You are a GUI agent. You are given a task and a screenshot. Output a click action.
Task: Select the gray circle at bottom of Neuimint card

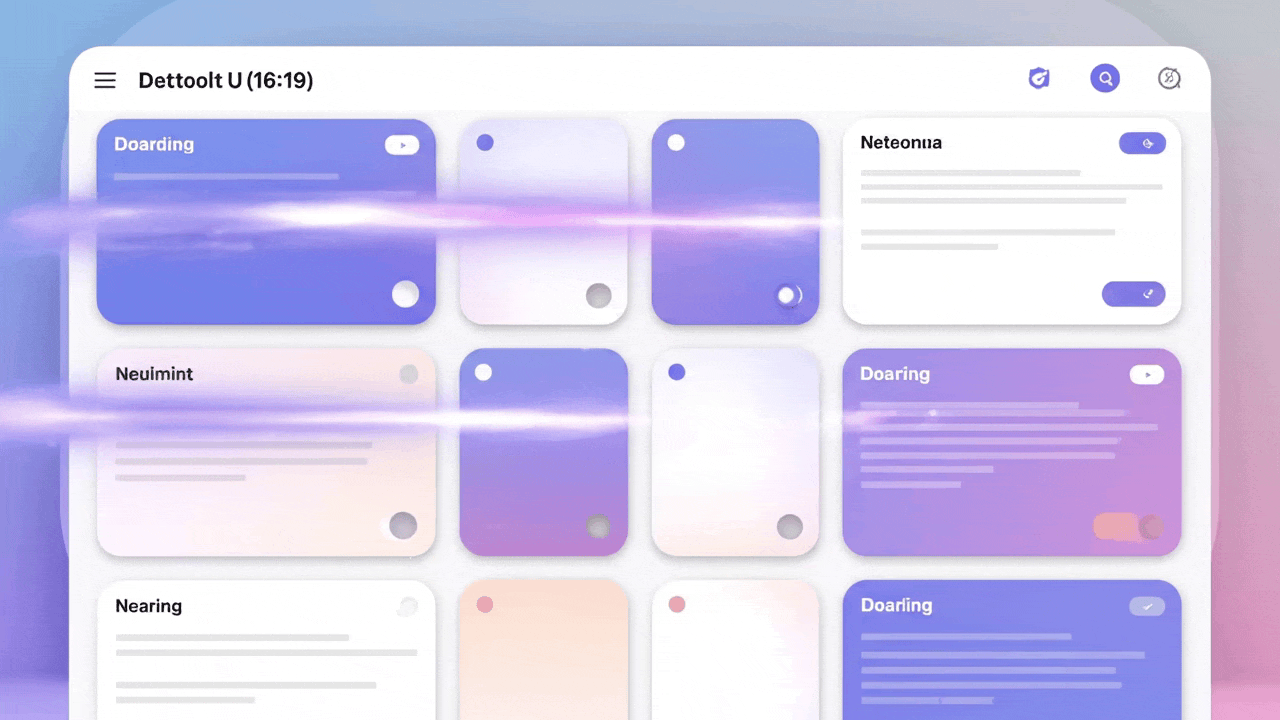point(403,526)
